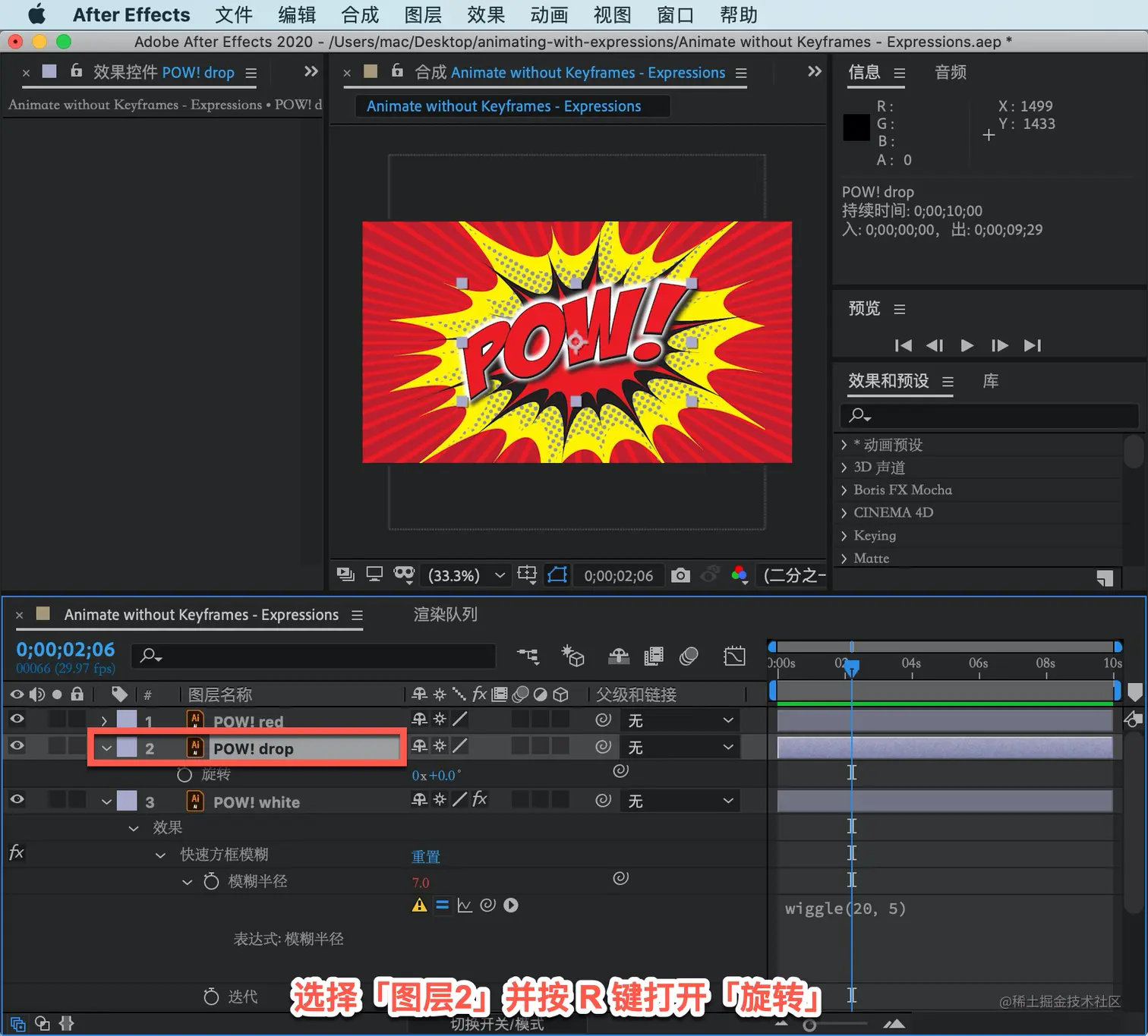1148x1036 pixels.
Task: Open the 效果 menu in menu bar
Action: pyautogui.click(x=486, y=15)
